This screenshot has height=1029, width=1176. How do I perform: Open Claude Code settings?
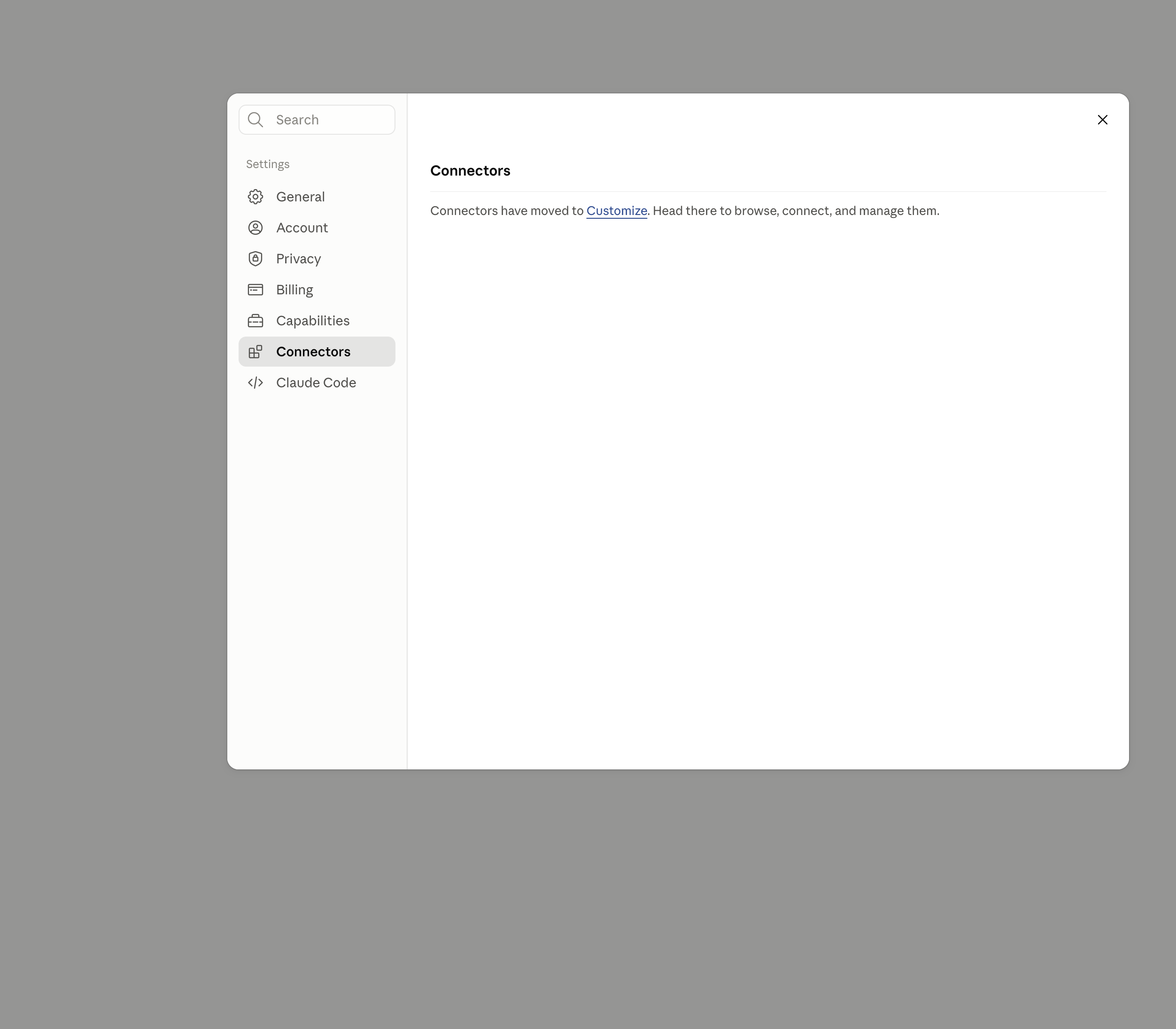tap(317, 383)
